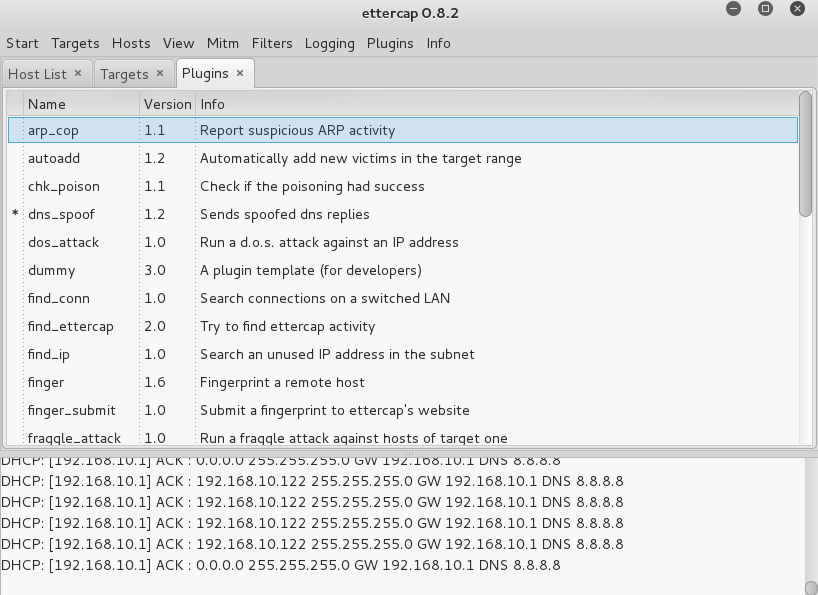Click the log pane scrollbar handle
Screen dimensions: 818x595
click(811, 588)
